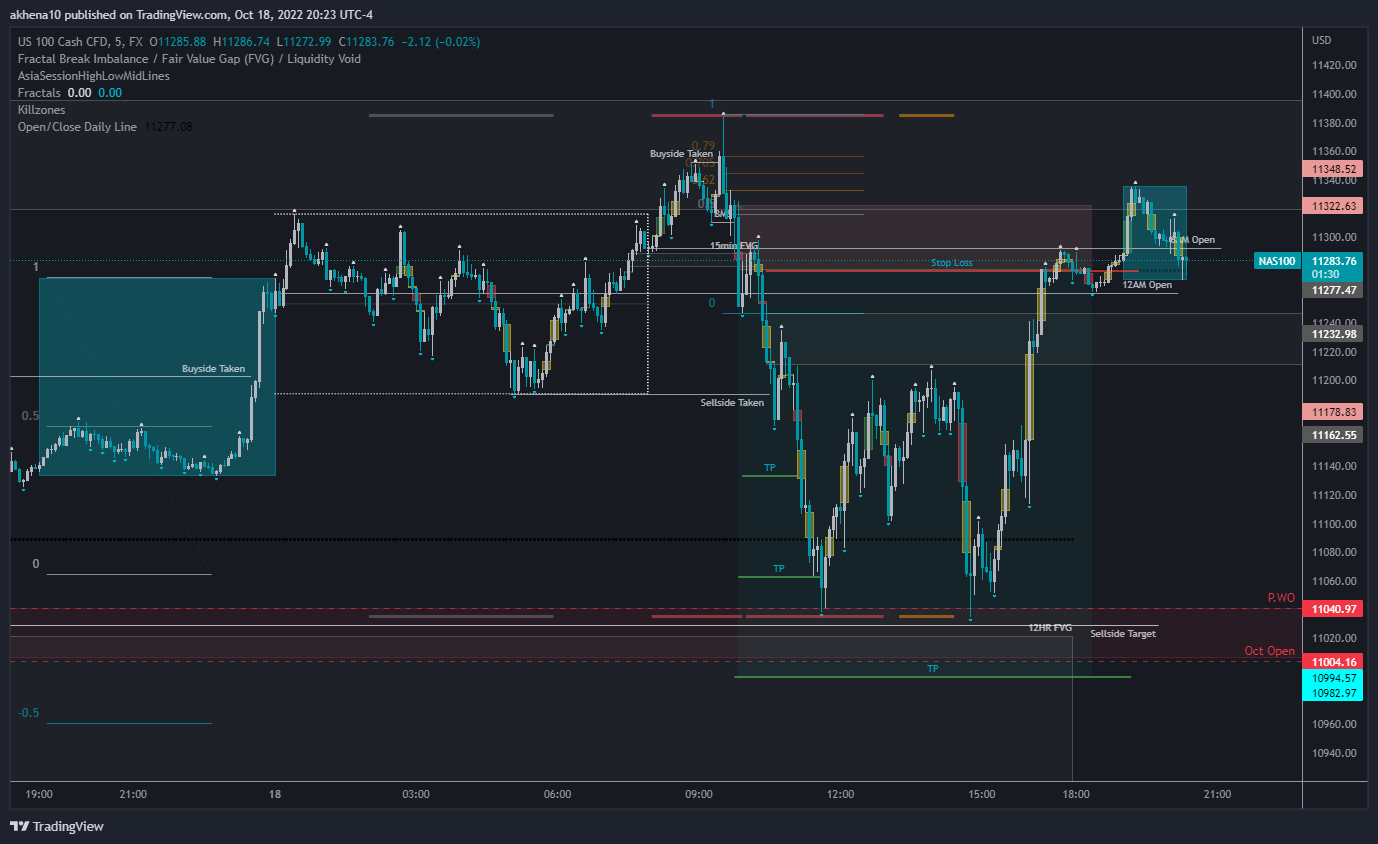Viewport: 1378px width, 844px height.
Task: Click the NAS100 current price tag
Action: coord(1276,261)
